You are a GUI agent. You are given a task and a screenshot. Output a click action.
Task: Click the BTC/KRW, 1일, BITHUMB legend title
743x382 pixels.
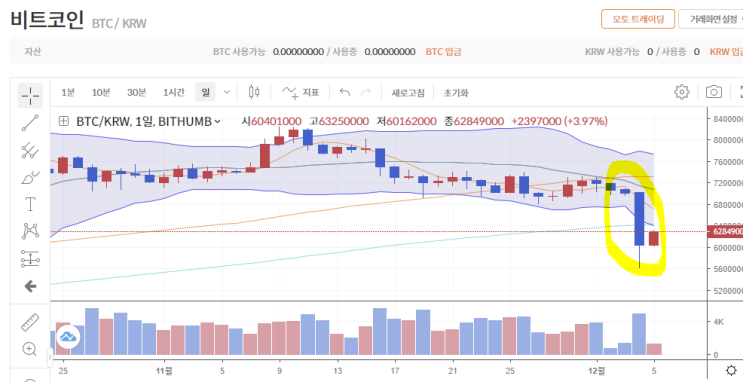[144, 122]
